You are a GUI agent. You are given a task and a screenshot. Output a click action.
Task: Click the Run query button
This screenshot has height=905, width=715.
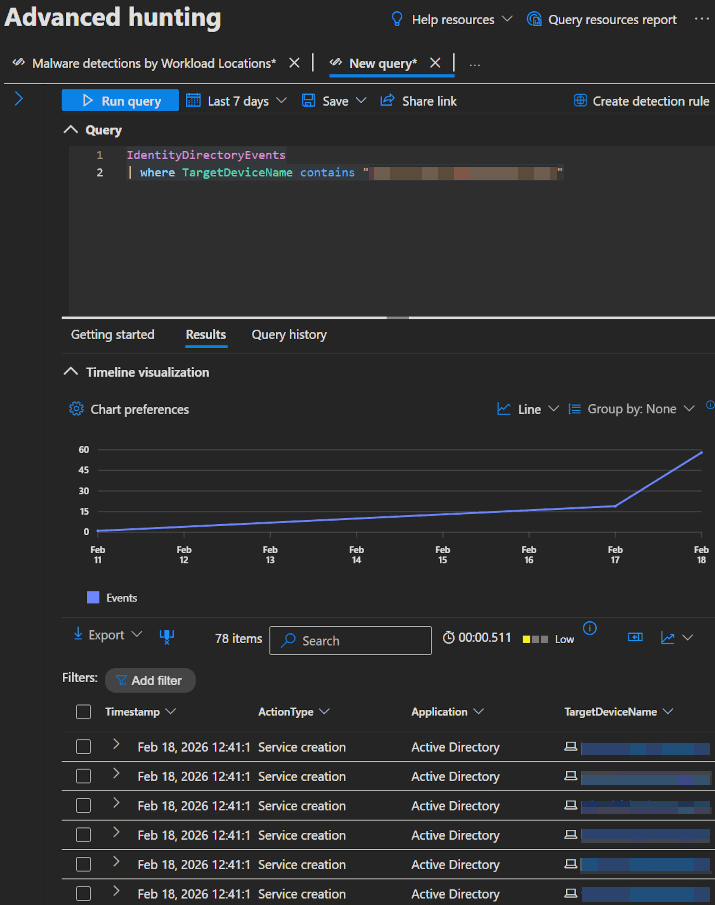click(x=120, y=101)
